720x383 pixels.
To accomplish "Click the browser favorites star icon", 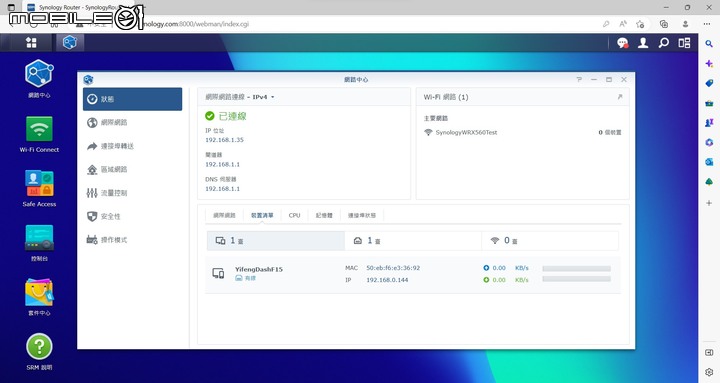I will click(x=640, y=24).
